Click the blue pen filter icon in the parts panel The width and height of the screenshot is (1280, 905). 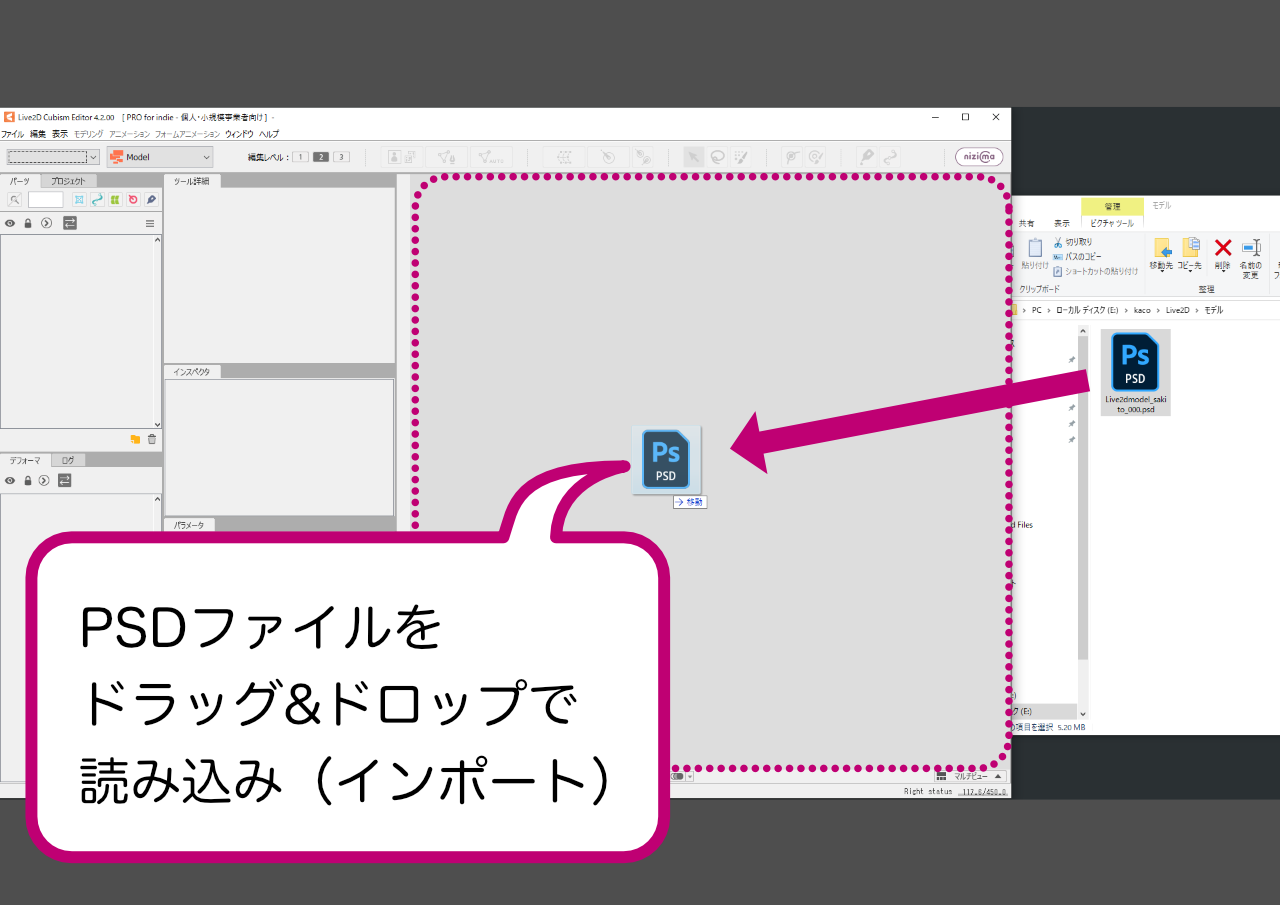151,200
